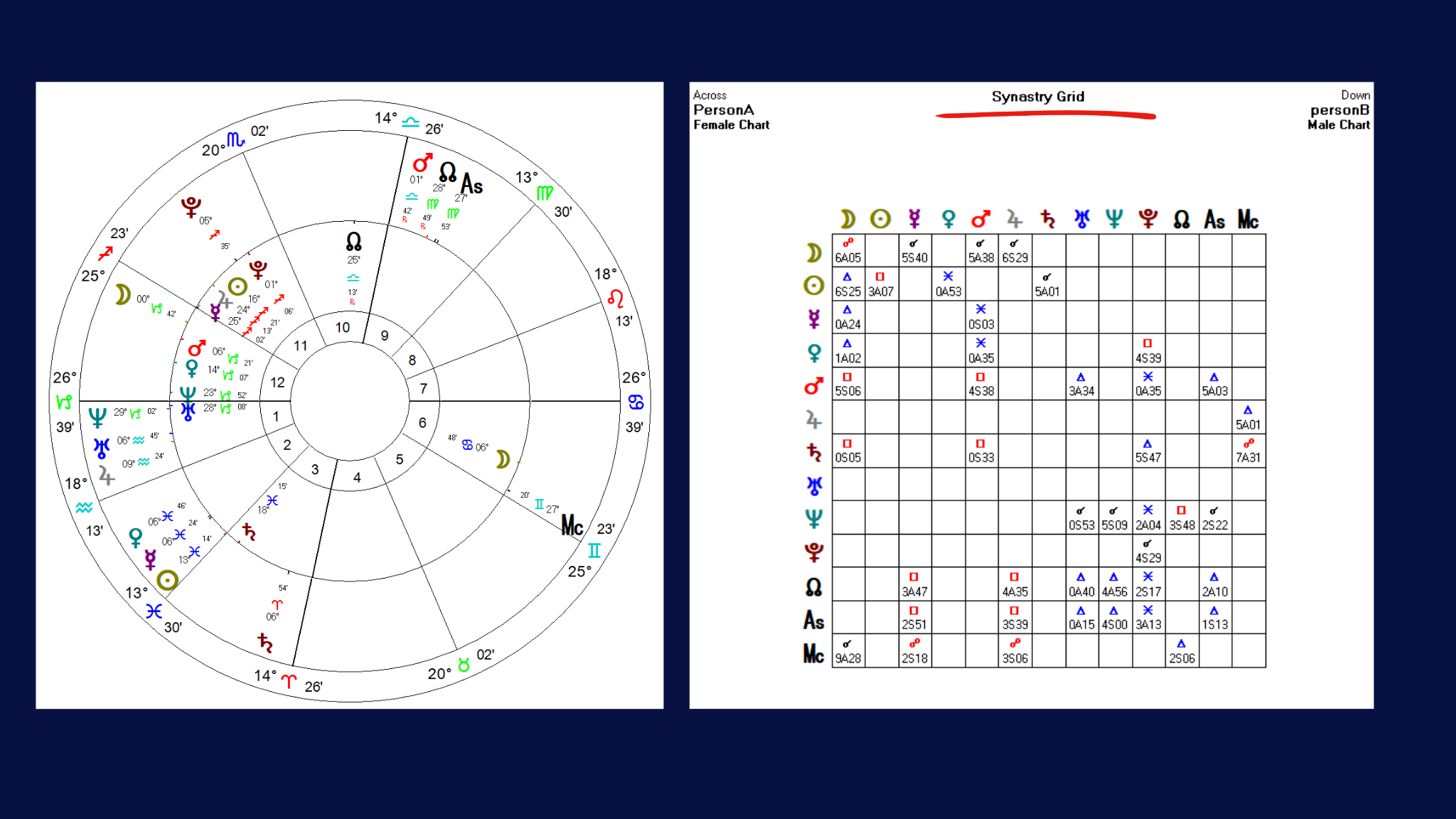Select Saturn glyph in grid column header

pyautogui.click(x=1048, y=219)
